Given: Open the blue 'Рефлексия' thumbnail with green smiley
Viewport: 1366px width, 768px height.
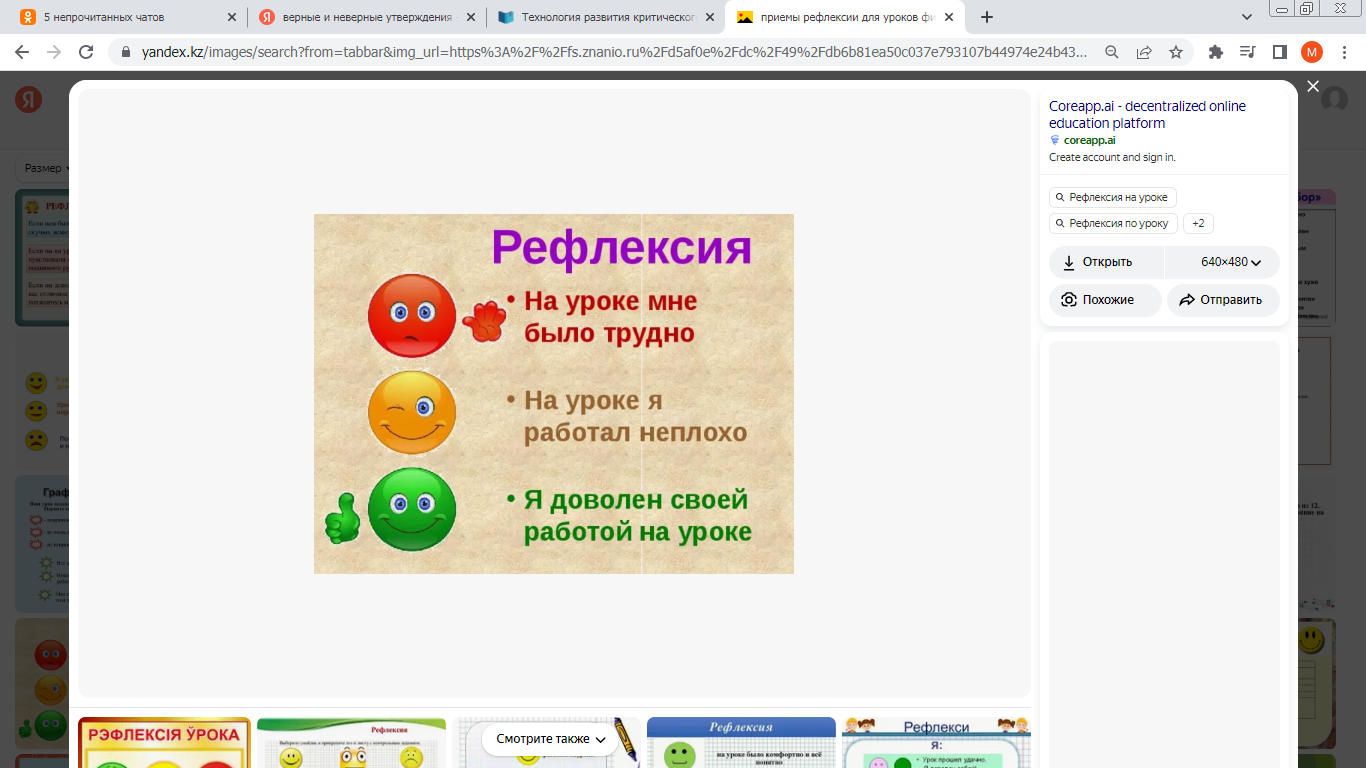Looking at the screenshot, I should [x=741, y=743].
